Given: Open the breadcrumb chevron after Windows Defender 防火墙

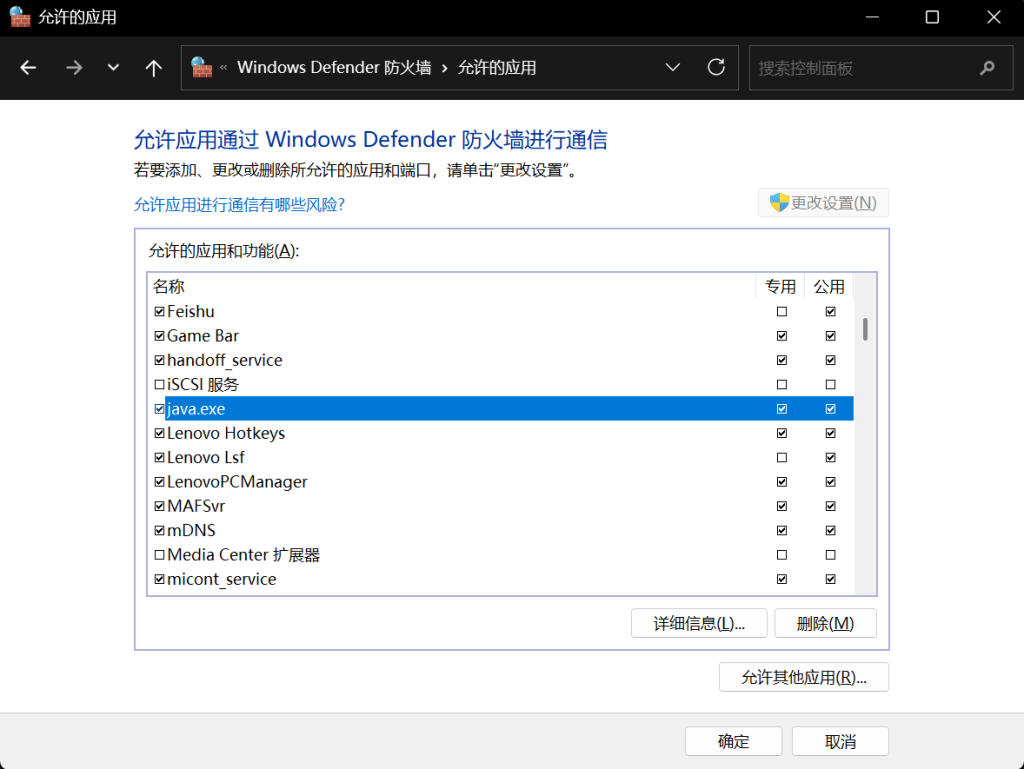Looking at the screenshot, I should 444,68.
